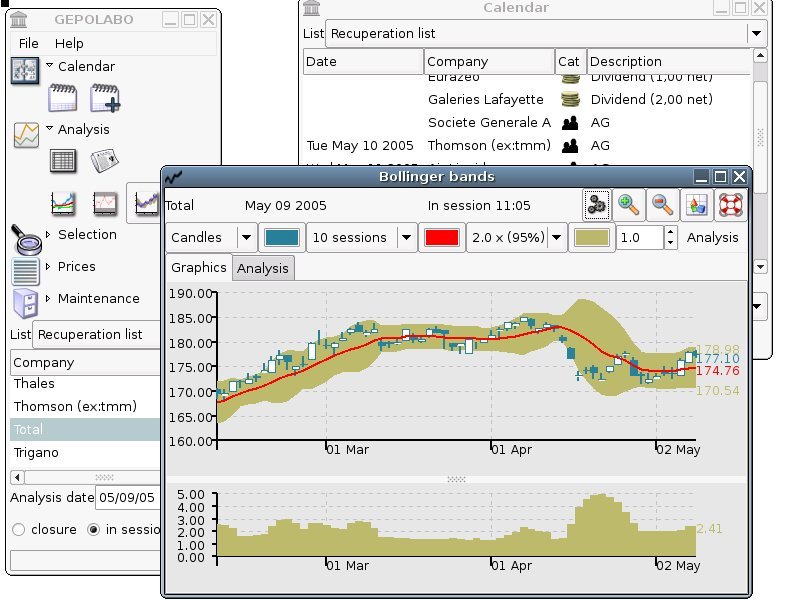
Task: Open help via the lifebuoy icon
Action: pyautogui.click(x=731, y=205)
